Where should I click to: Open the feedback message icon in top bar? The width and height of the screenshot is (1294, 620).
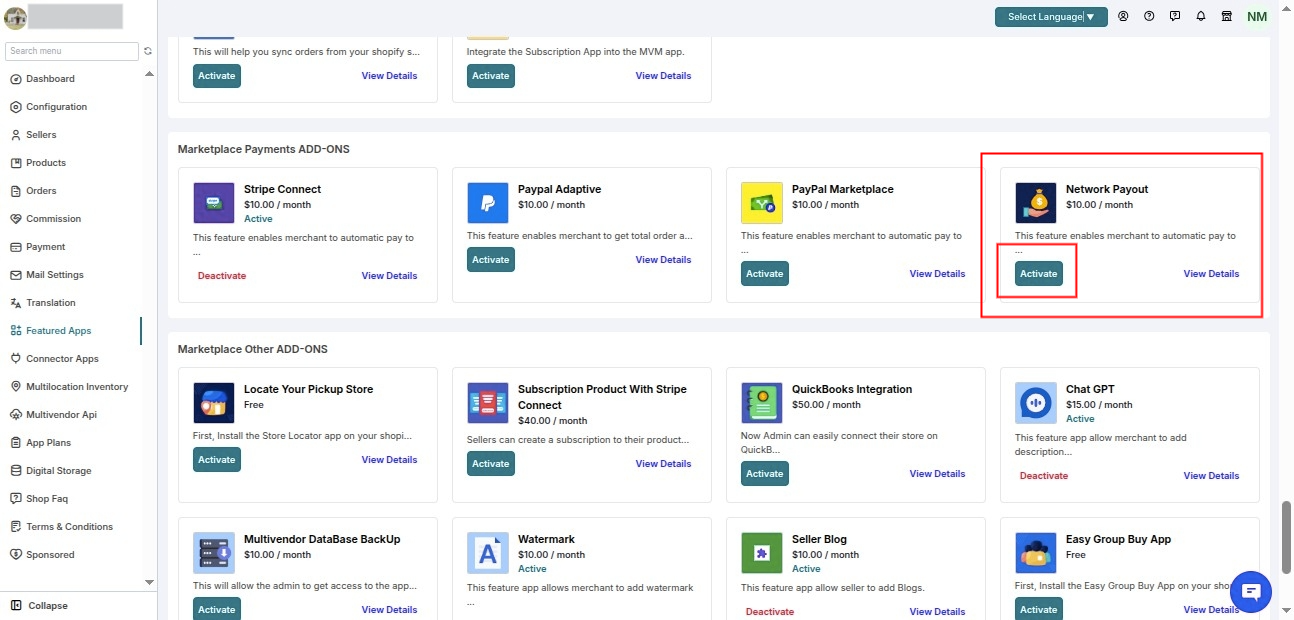tap(1175, 16)
